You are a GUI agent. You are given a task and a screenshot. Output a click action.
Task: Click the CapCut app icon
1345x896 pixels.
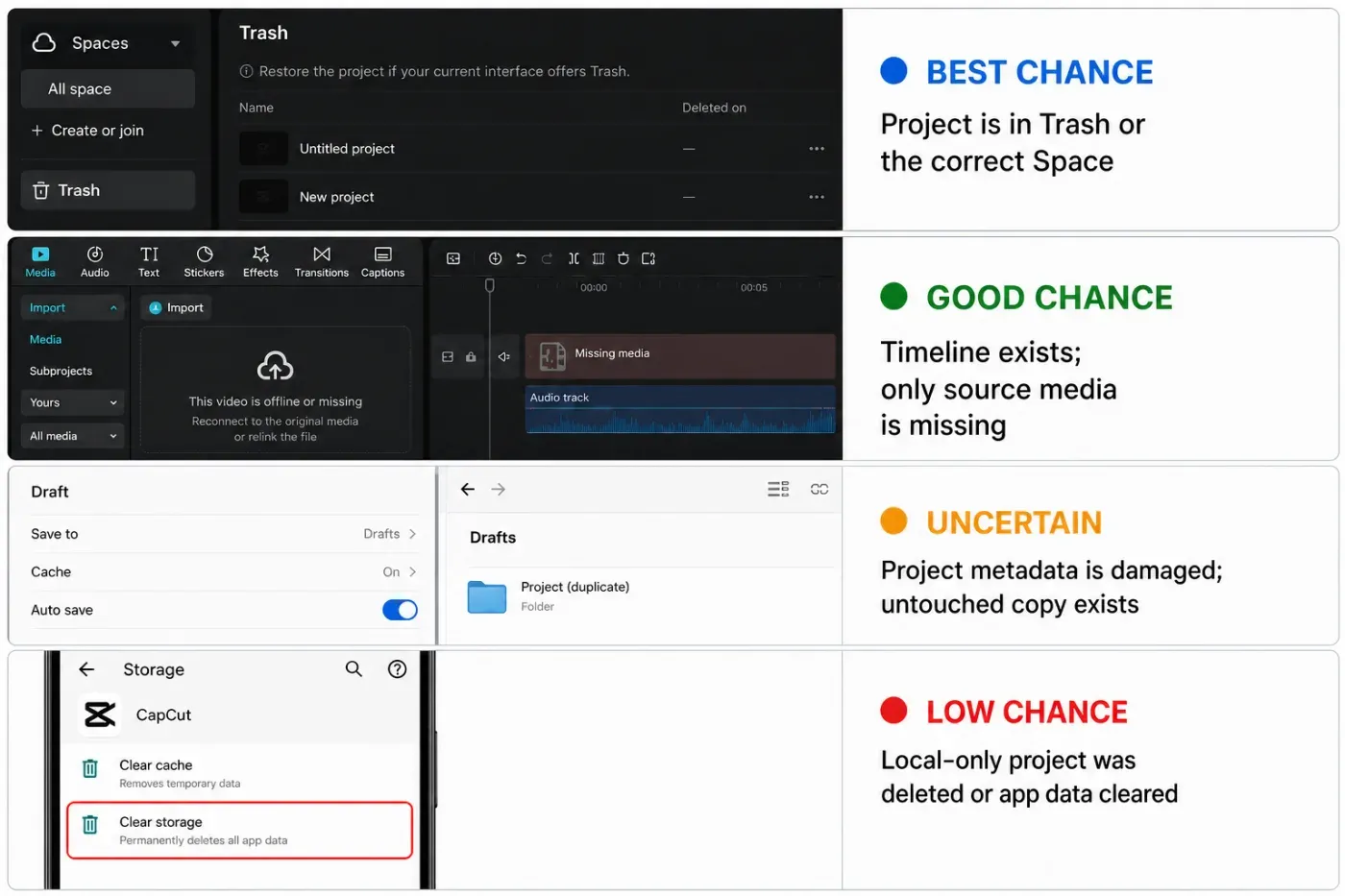pos(100,714)
